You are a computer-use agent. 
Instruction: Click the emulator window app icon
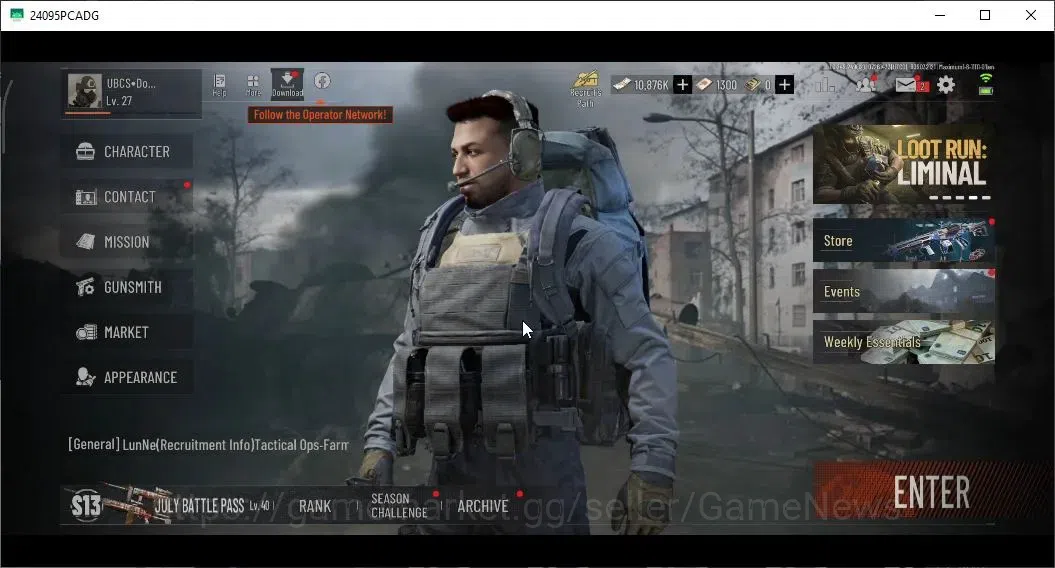17,15
